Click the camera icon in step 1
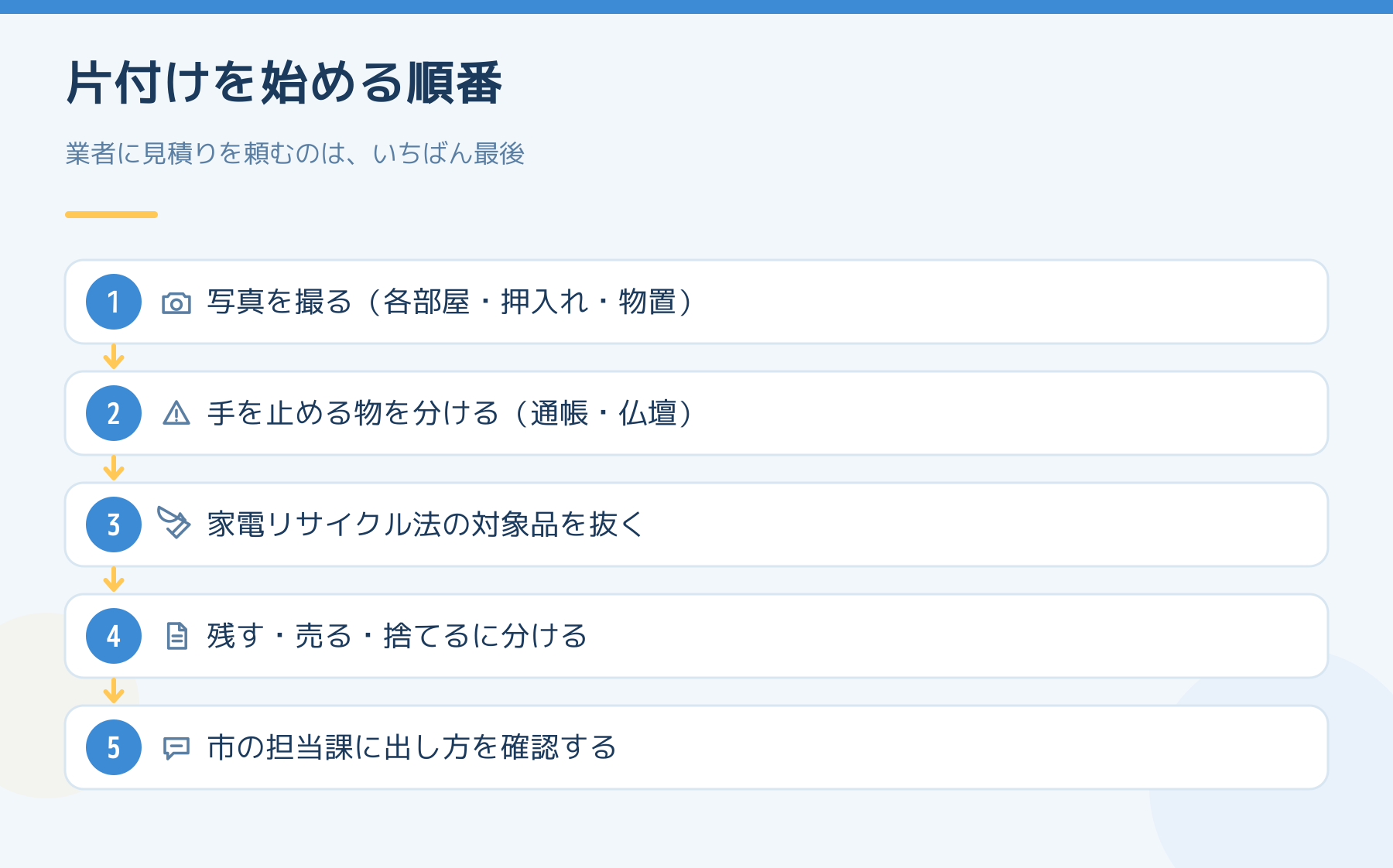 [176, 303]
